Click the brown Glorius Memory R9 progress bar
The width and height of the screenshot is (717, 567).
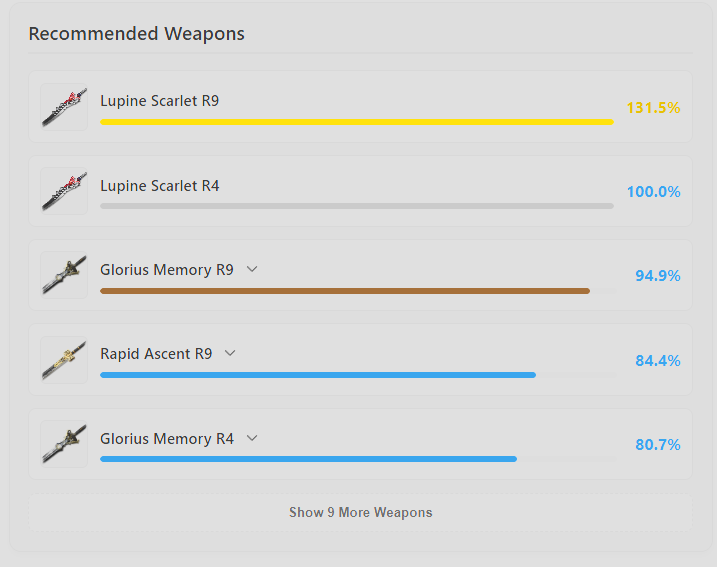[x=344, y=291]
